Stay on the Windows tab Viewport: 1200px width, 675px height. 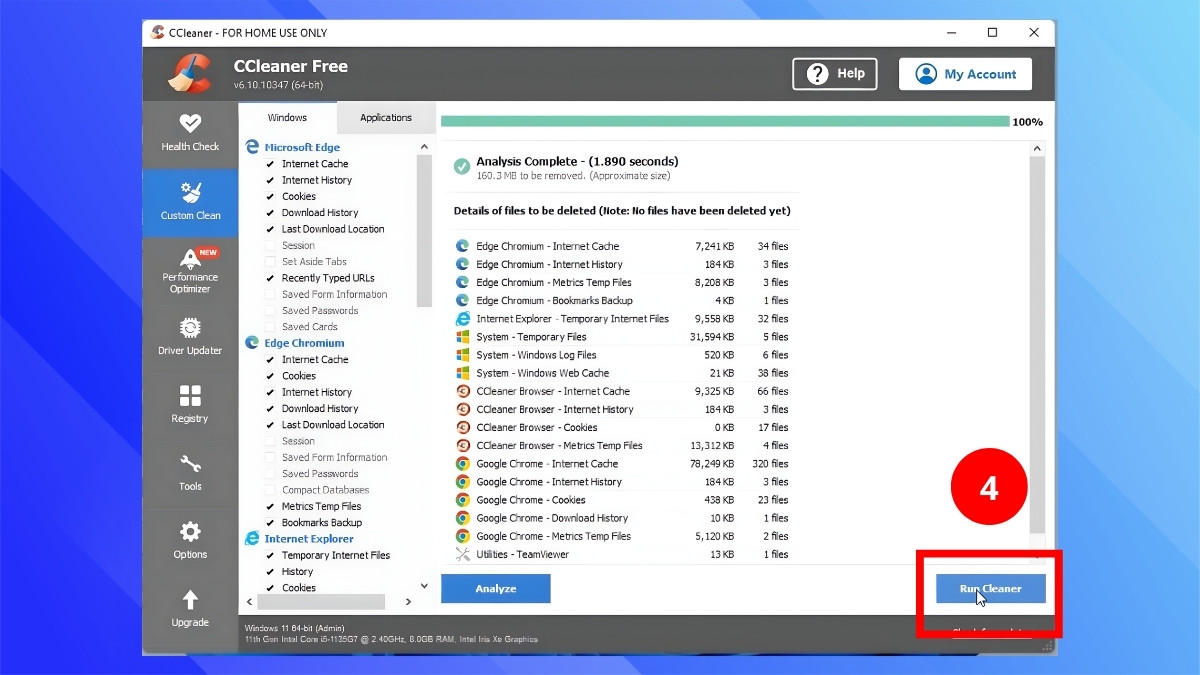click(x=287, y=117)
